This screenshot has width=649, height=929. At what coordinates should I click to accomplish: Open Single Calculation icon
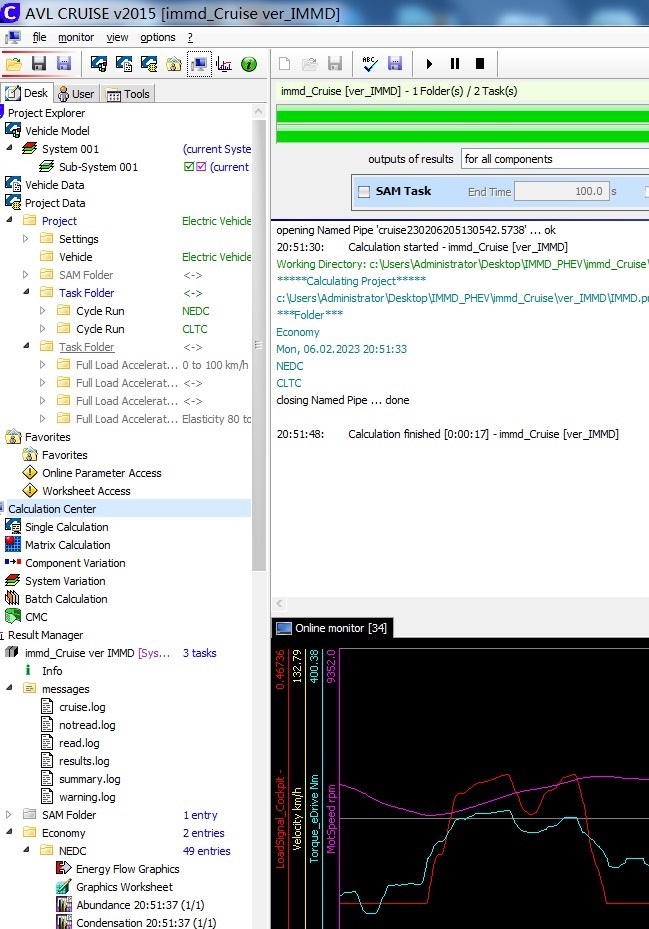point(13,526)
